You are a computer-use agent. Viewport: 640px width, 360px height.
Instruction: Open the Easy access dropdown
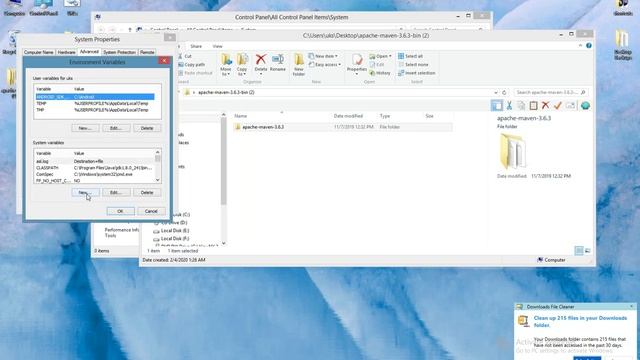(325, 64)
